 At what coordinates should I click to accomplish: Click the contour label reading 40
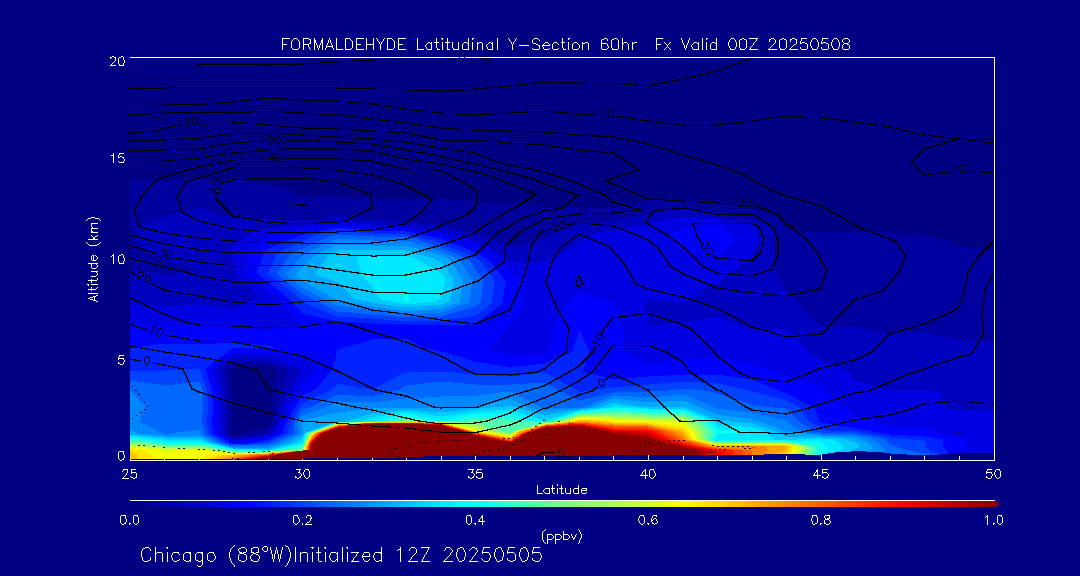(x=276, y=158)
